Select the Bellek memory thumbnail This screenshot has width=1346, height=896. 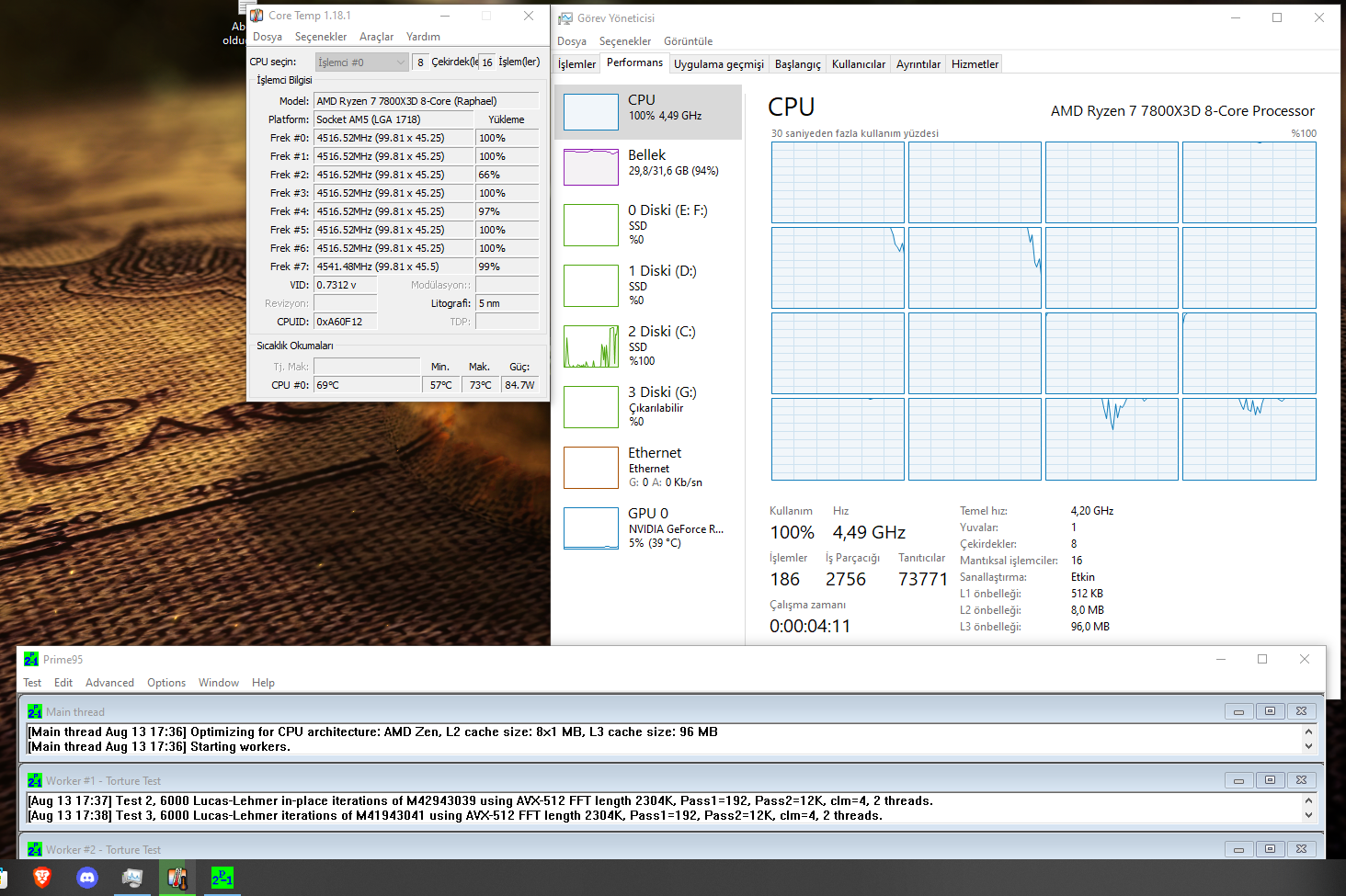591,167
